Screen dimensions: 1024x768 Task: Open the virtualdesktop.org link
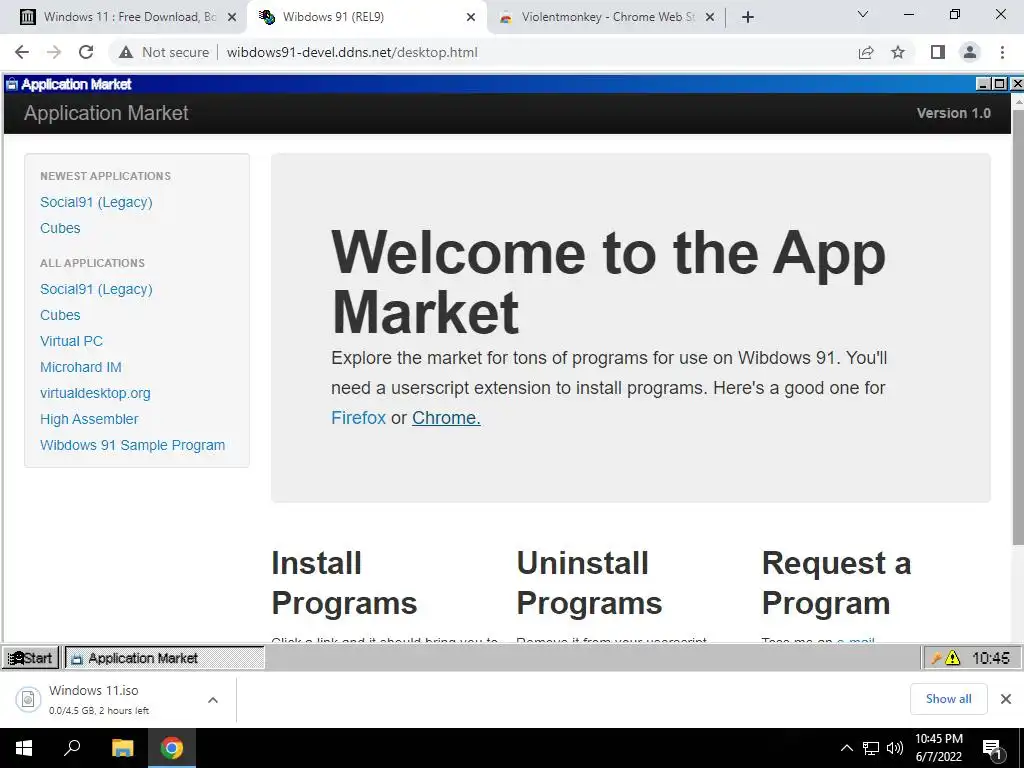tap(95, 393)
